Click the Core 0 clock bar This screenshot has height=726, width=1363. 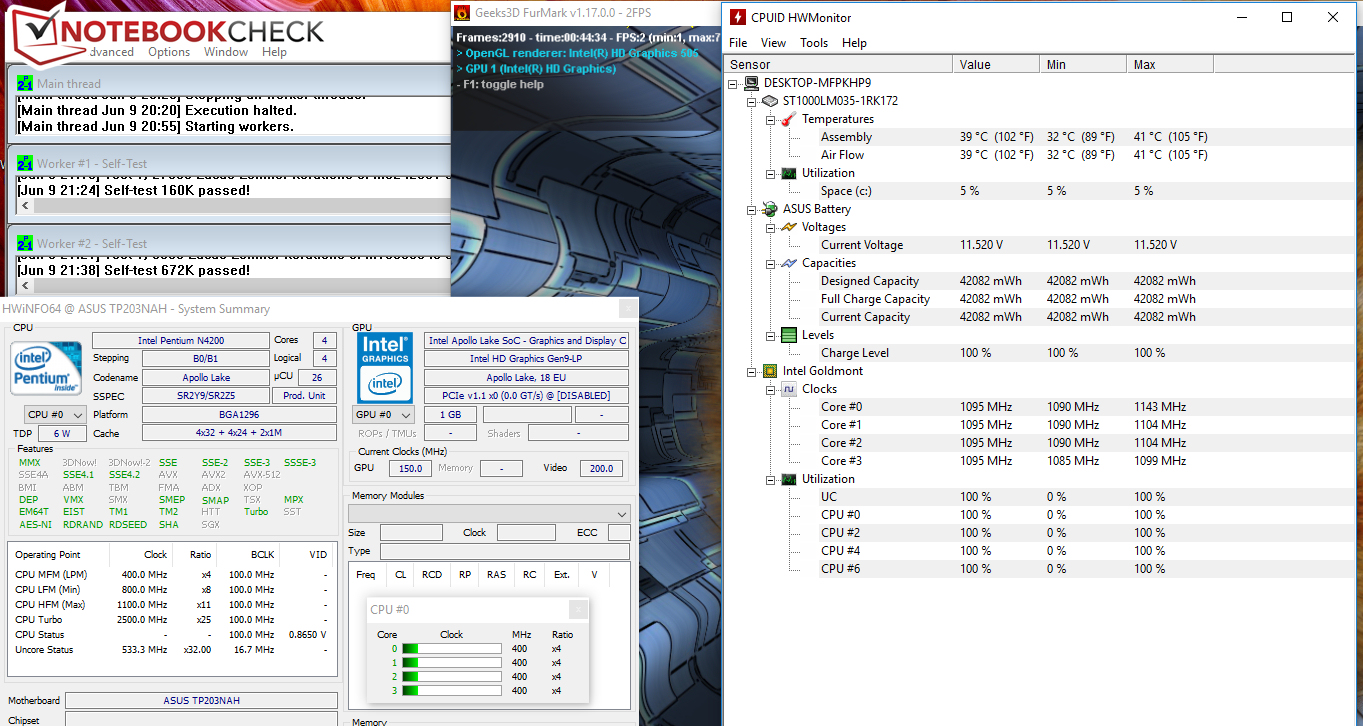point(451,649)
